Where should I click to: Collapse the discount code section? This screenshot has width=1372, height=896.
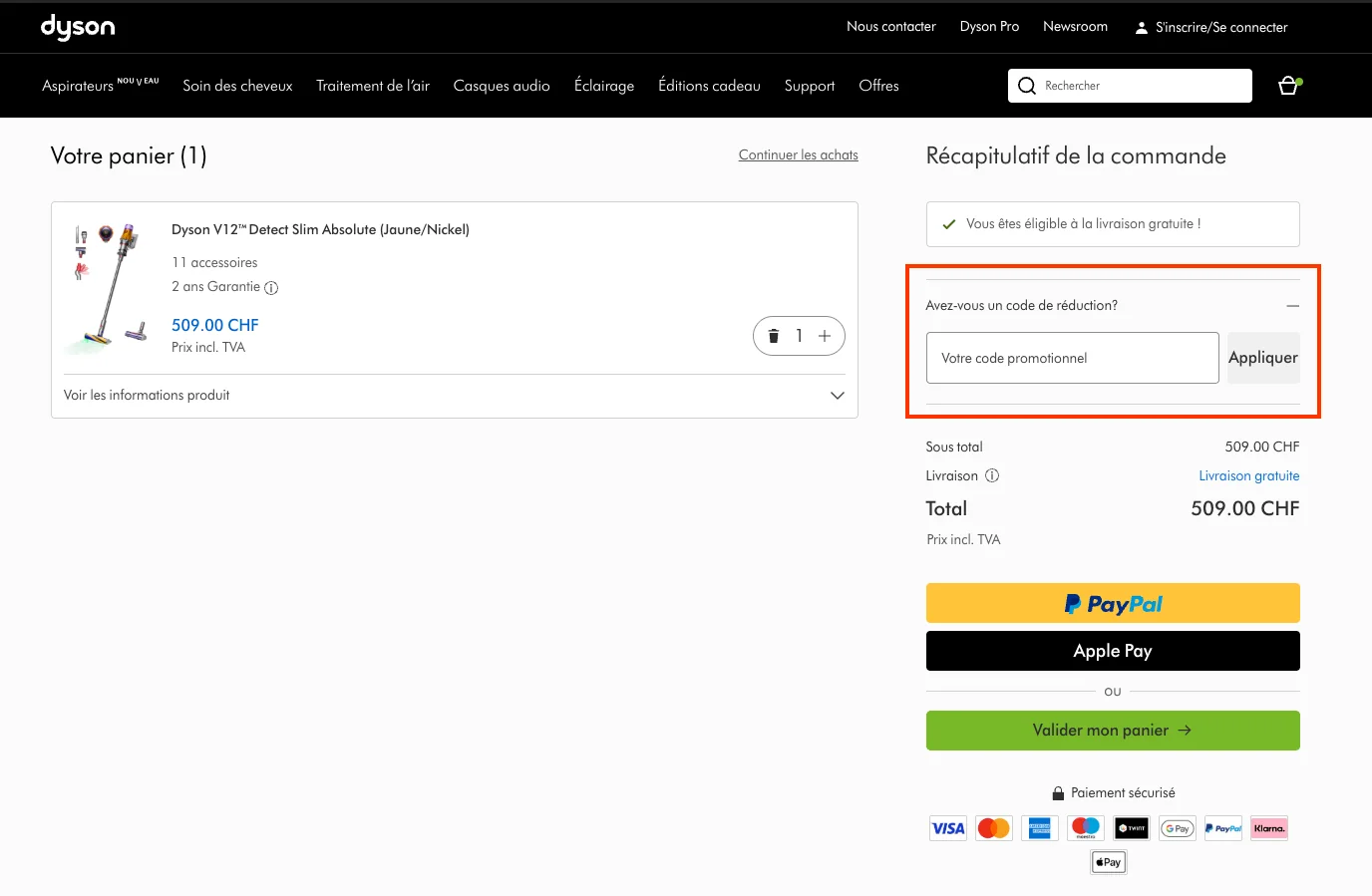point(1292,306)
